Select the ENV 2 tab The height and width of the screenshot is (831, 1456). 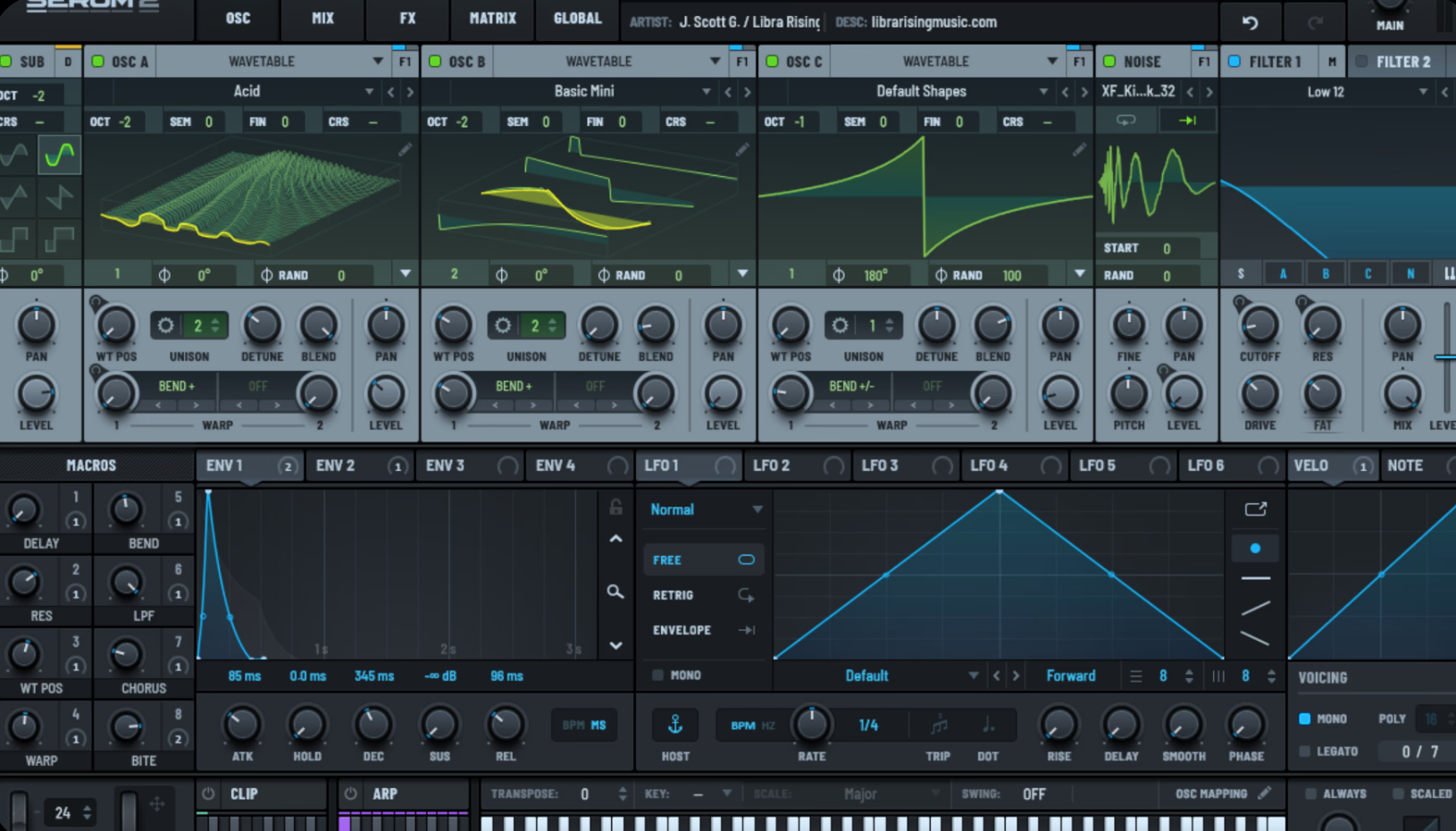coord(361,466)
